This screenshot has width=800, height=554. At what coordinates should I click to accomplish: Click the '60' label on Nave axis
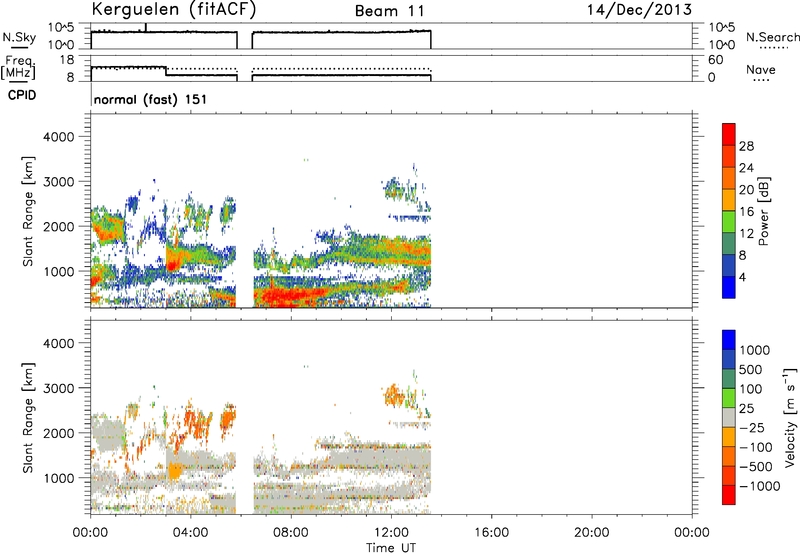715,60
